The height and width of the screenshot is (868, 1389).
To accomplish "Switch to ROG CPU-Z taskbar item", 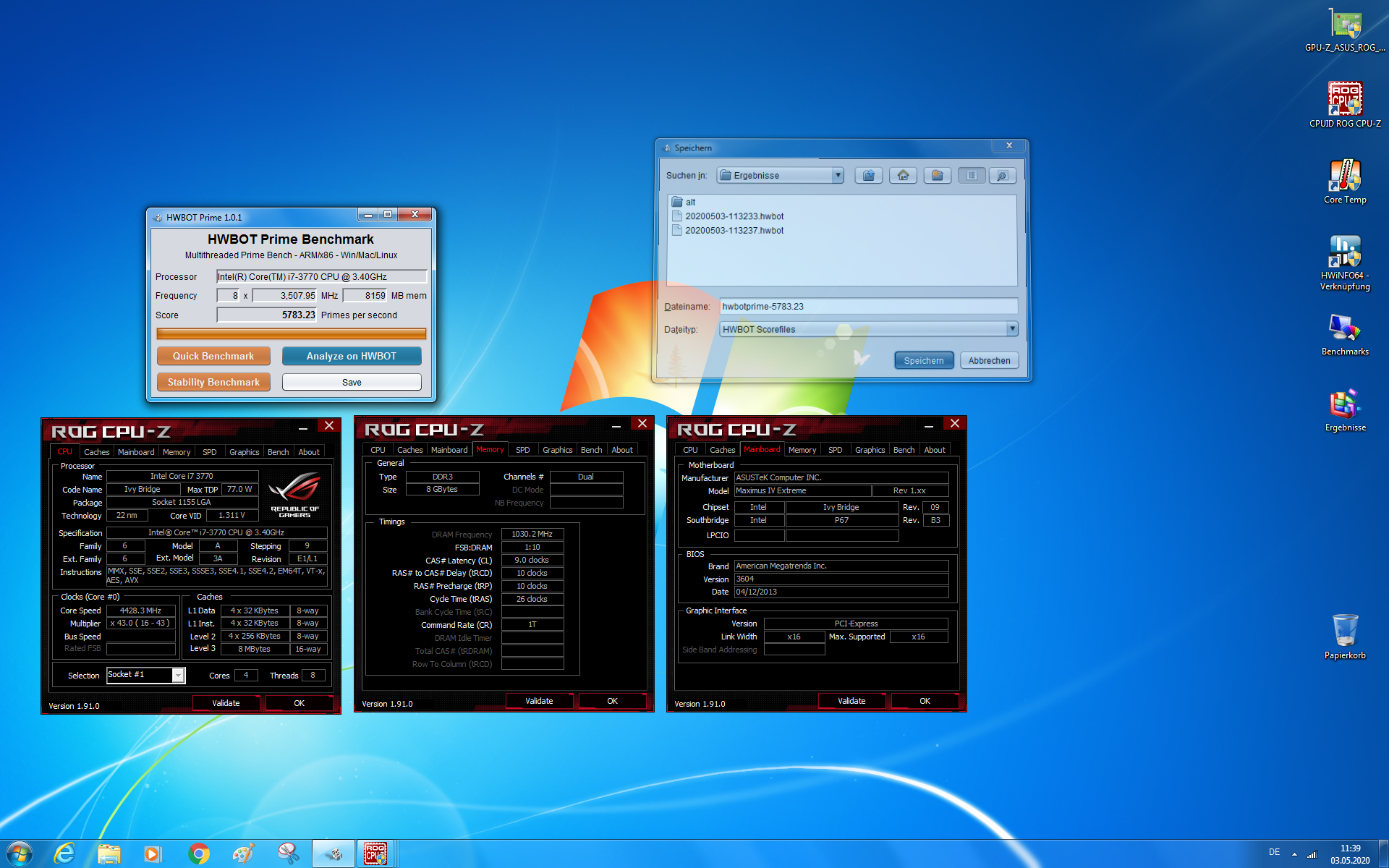I will [x=375, y=854].
